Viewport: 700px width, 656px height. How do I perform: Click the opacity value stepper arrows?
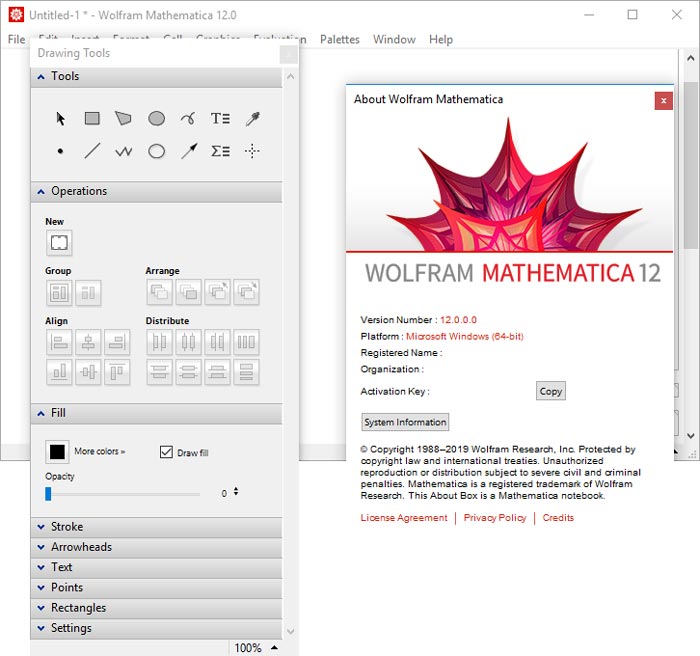236,491
